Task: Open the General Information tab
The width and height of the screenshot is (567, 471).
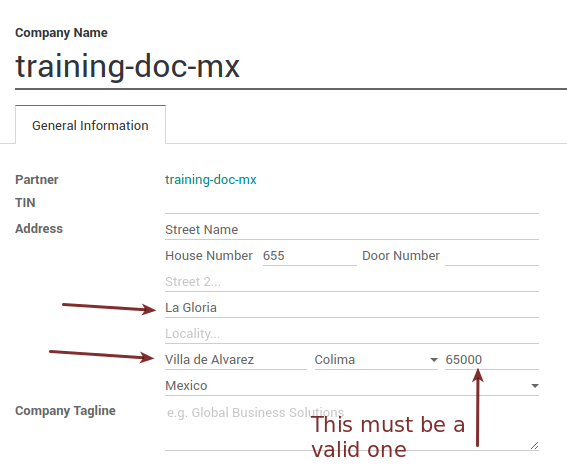Action: coord(90,125)
